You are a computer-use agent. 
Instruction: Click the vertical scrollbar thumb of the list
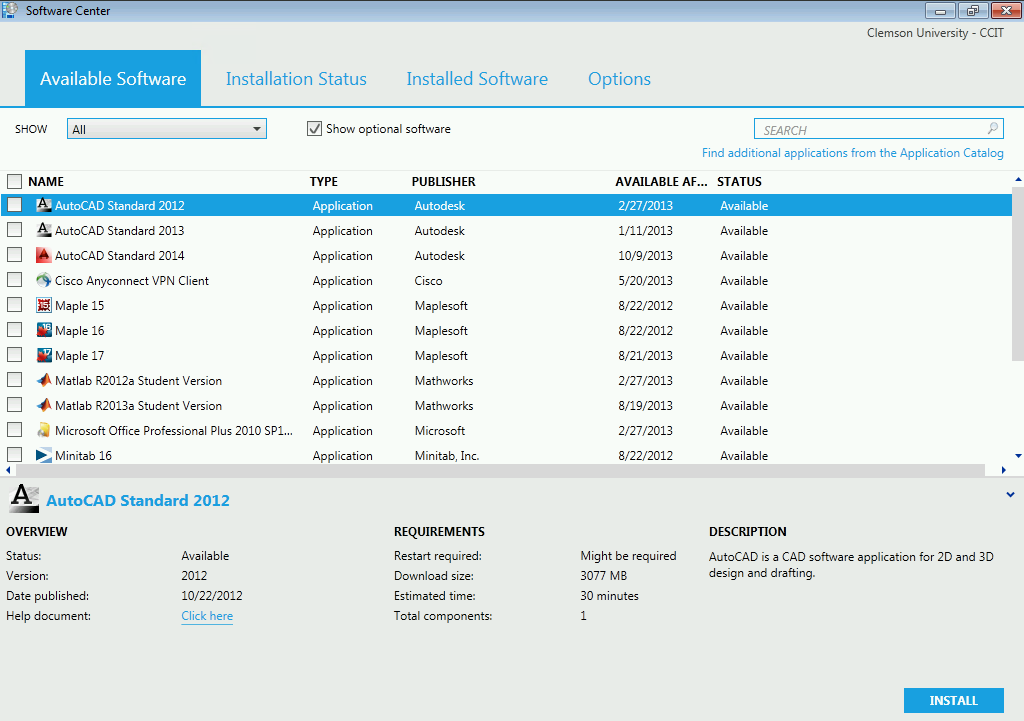pyautogui.click(x=1017, y=274)
